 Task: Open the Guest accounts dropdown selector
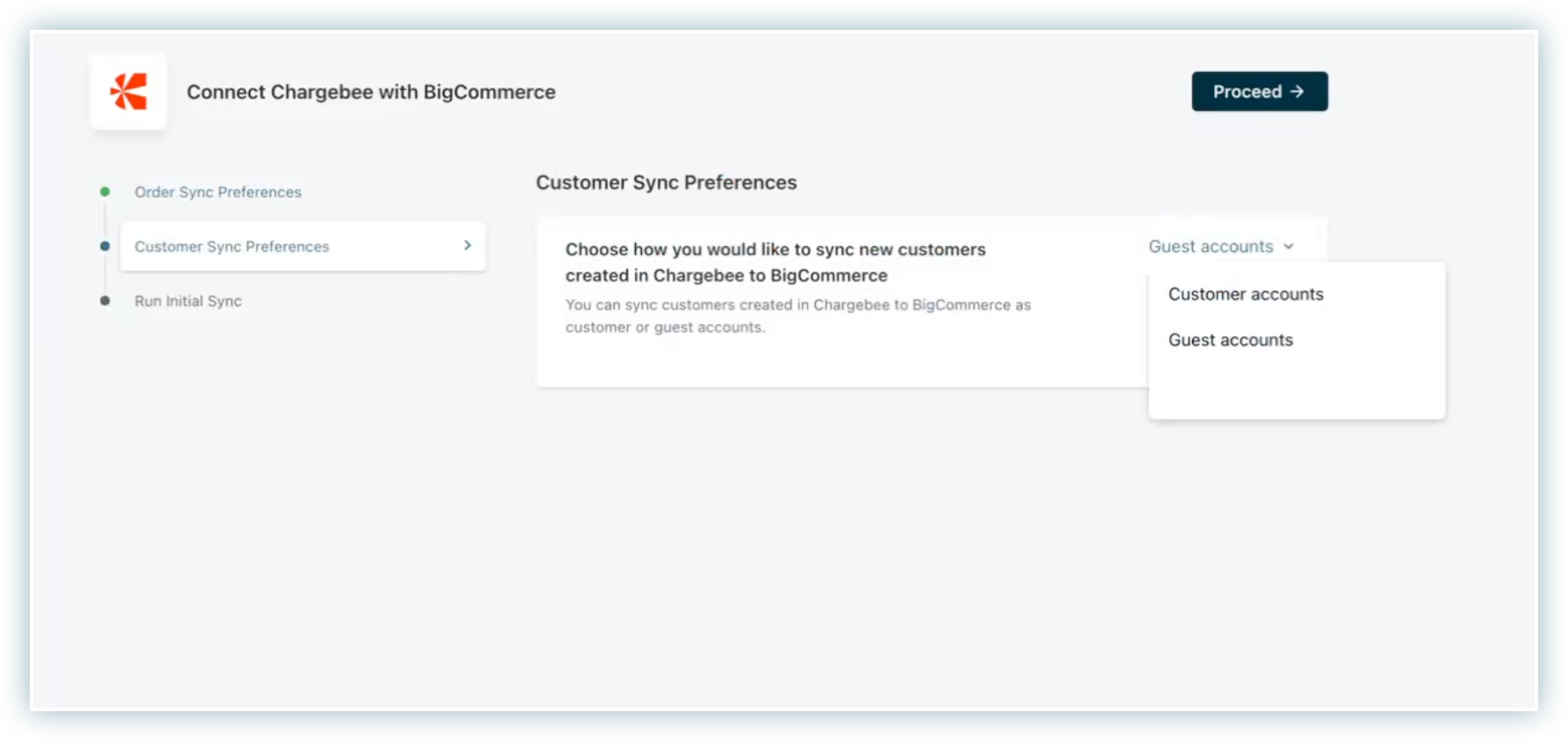[x=1219, y=247]
